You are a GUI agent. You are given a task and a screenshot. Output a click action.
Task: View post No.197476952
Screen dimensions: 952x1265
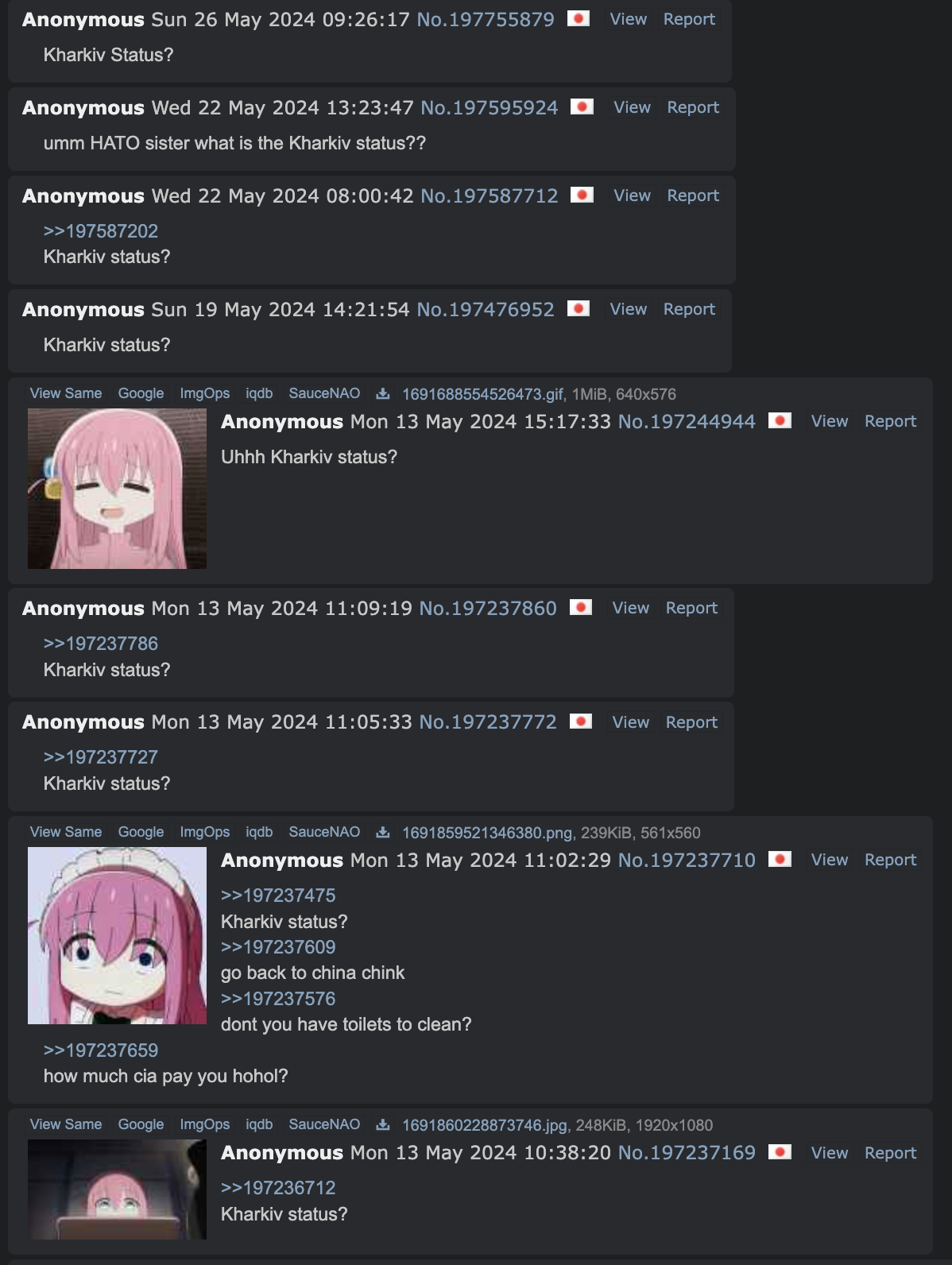[x=629, y=309]
